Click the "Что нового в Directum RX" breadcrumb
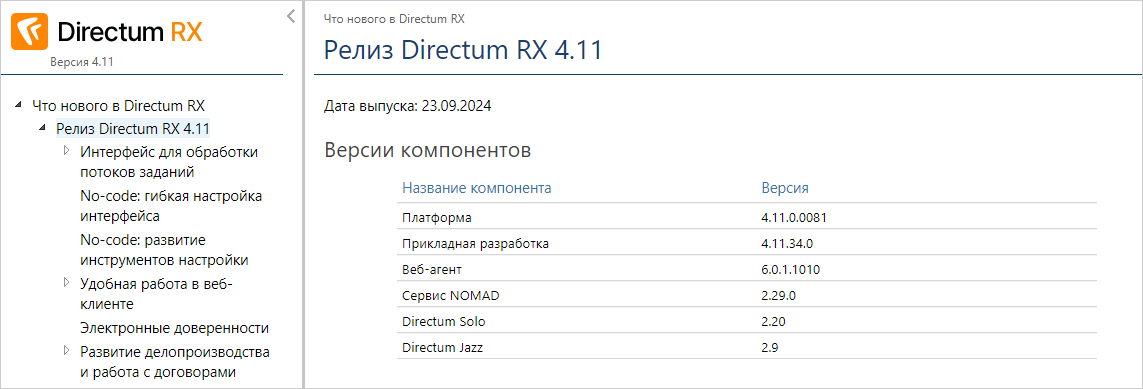Screen dimensions: 1143x389 point(394,19)
